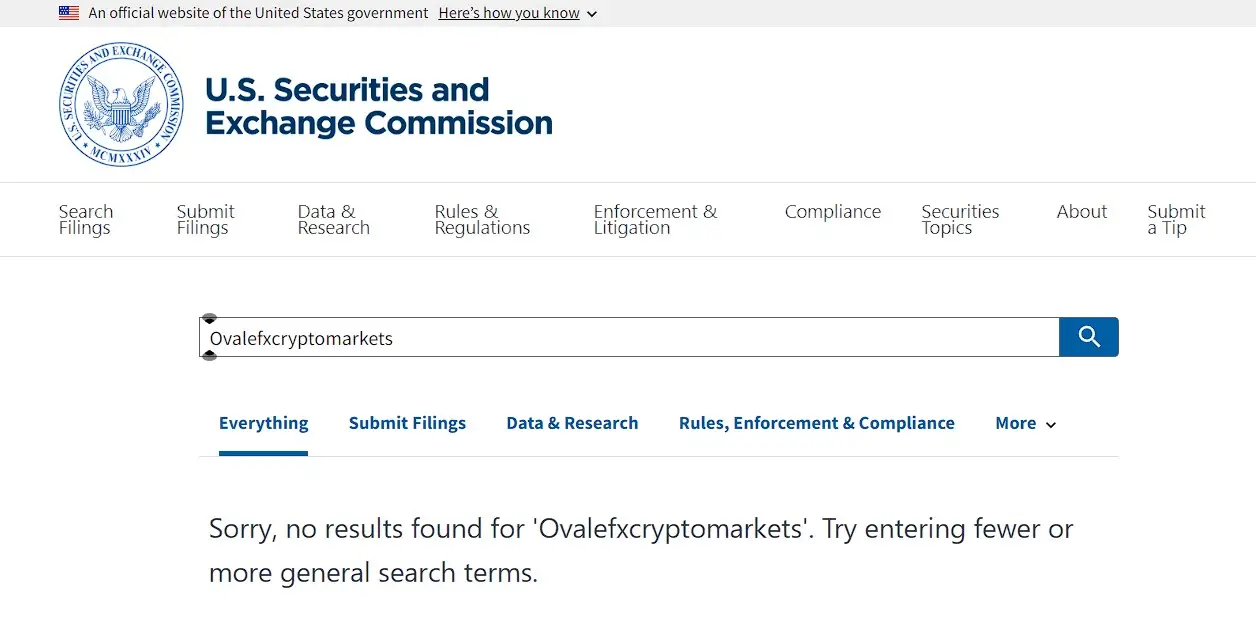This screenshot has width=1256, height=640.
Task: Open the More dropdown filter
Action: tap(1025, 423)
